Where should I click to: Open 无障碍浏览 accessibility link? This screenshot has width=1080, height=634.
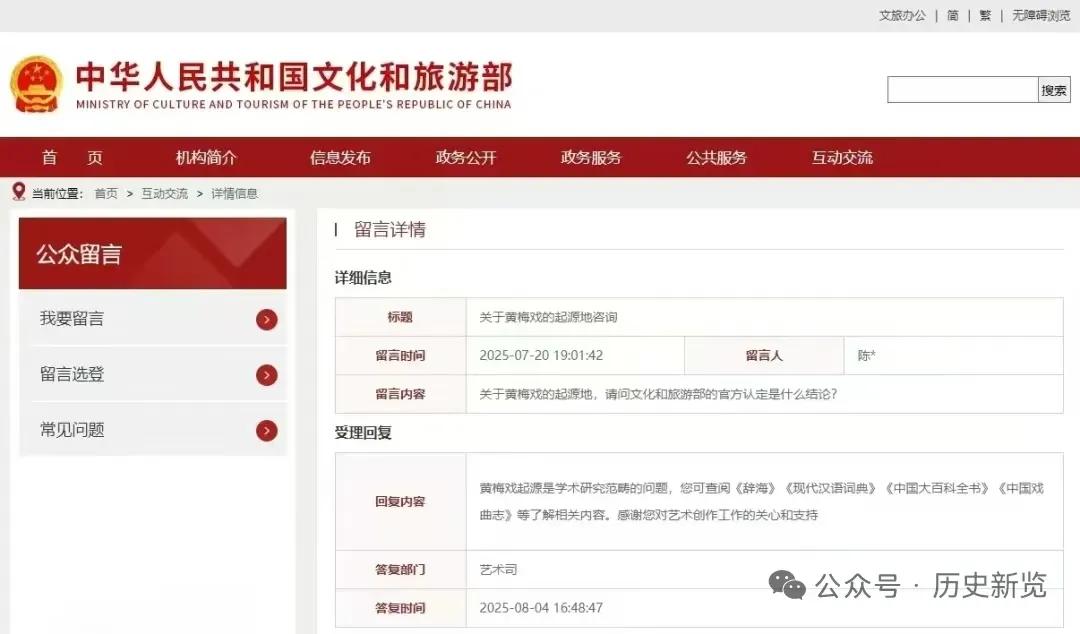click(x=1041, y=15)
